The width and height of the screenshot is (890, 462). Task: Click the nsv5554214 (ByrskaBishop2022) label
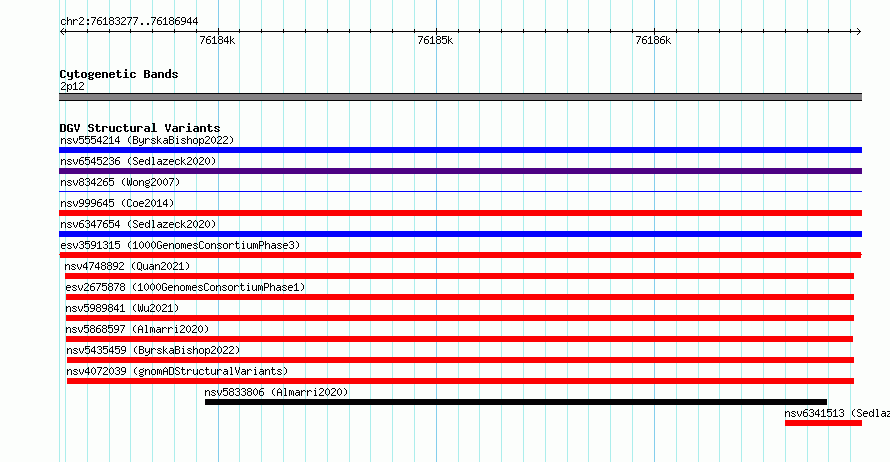[x=147, y=140]
